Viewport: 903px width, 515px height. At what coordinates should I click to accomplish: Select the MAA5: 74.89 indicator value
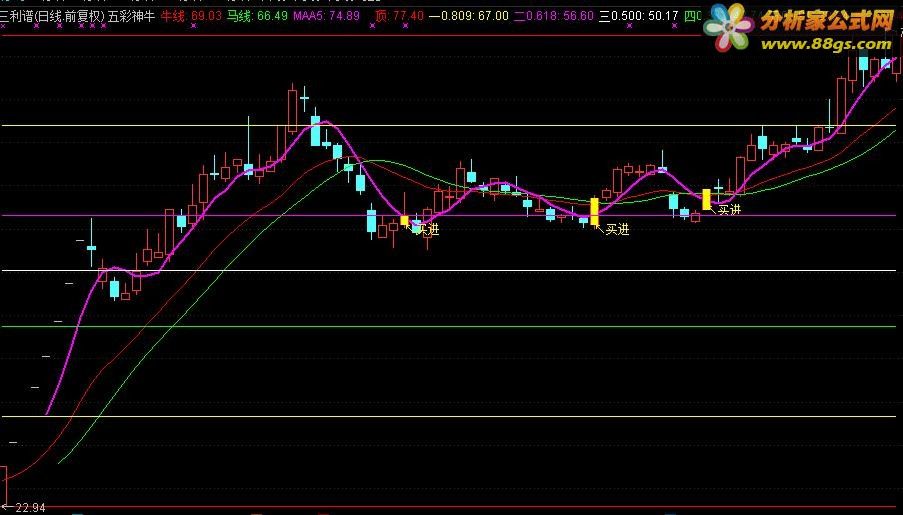[327, 16]
